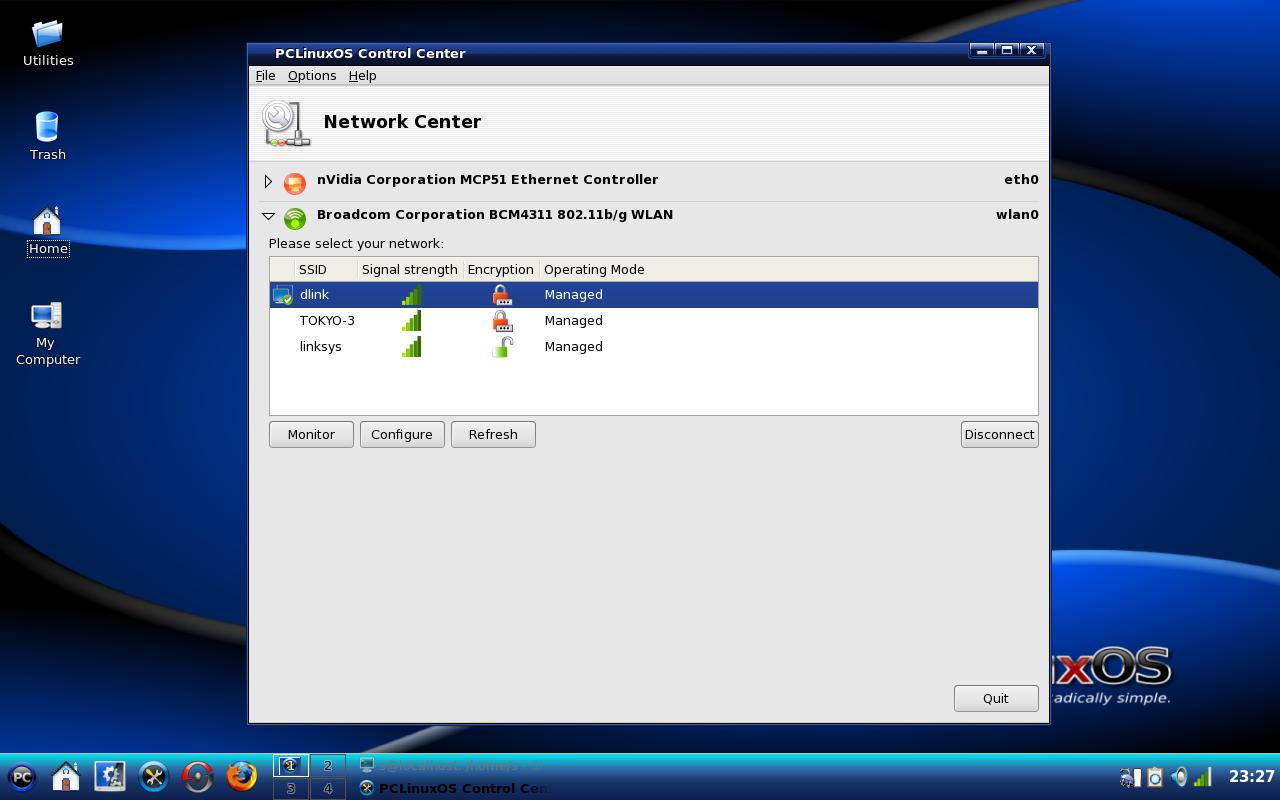This screenshot has height=800, width=1280.
Task: Click the Network Center header icon
Action: (286, 123)
